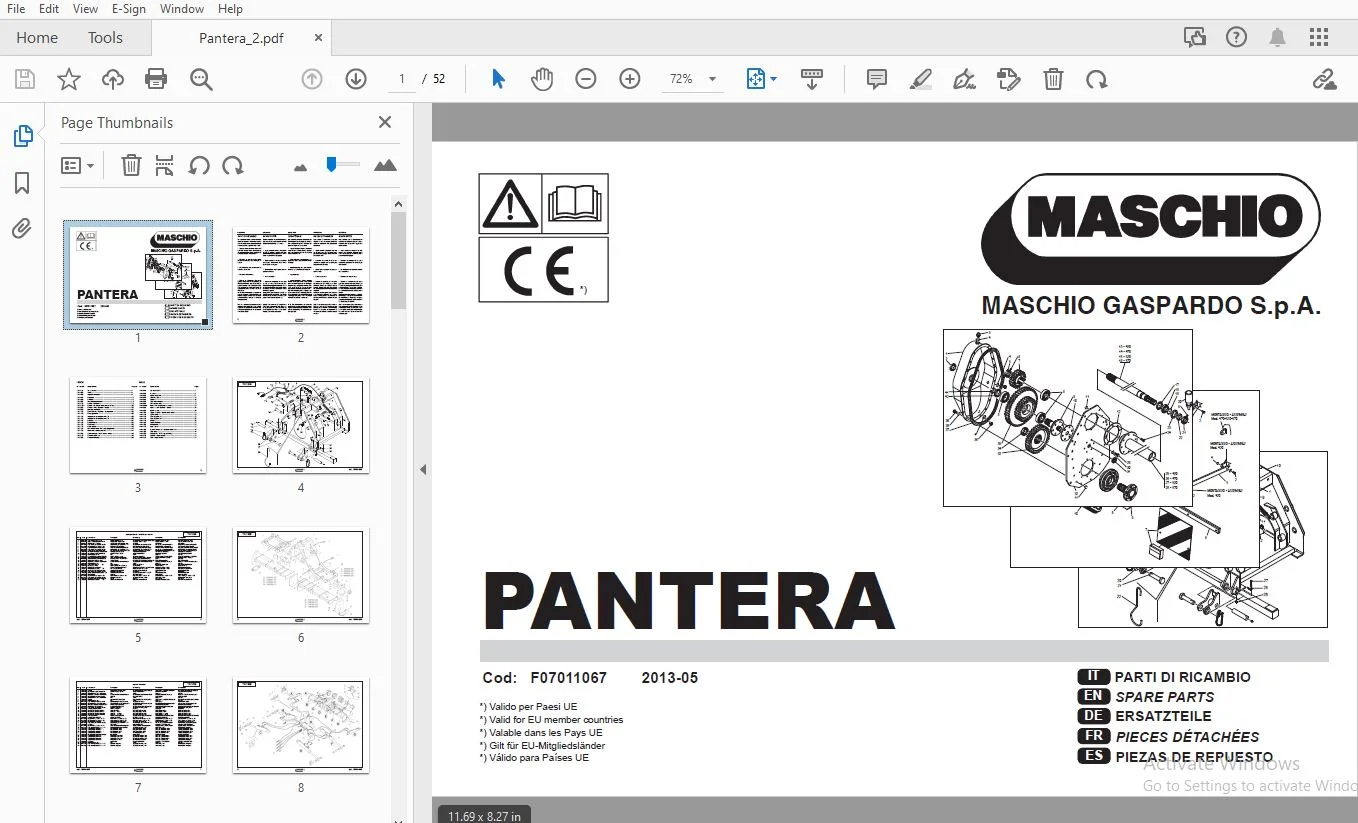Click the scrolling mode keyboard icon
This screenshot has width=1358, height=823.
coord(812,79)
